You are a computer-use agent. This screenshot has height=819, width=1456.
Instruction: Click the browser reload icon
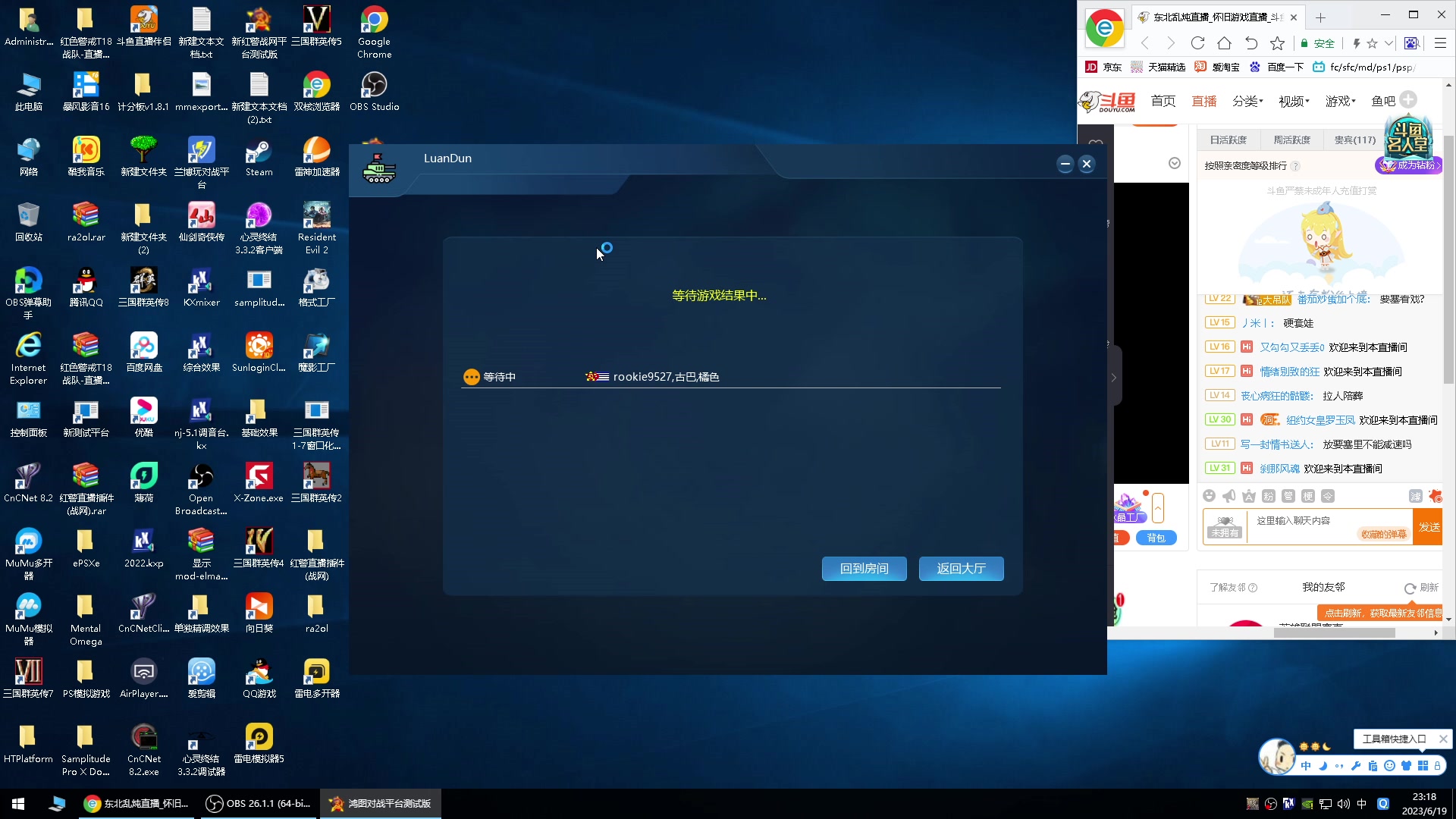click(x=1197, y=43)
